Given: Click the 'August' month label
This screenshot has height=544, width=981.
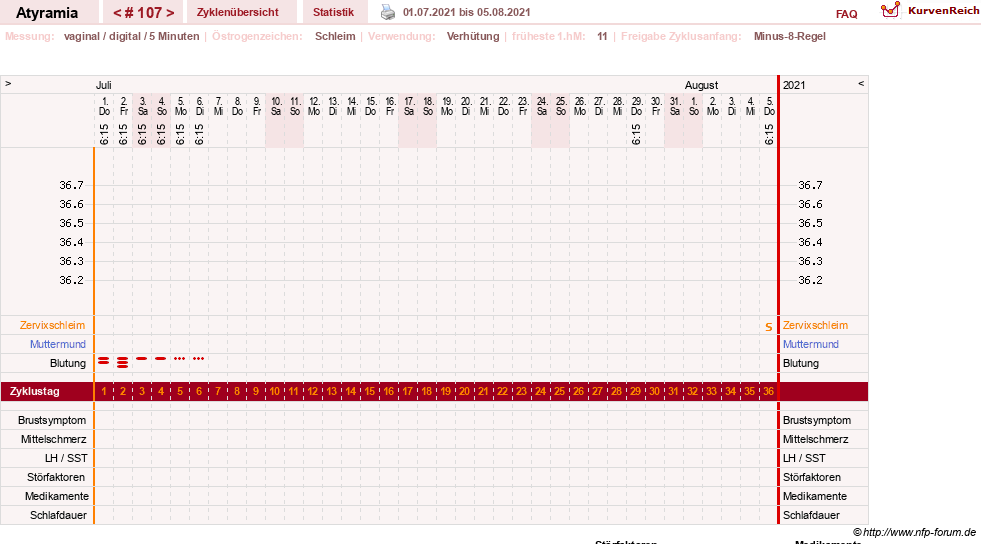Looking at the screenshot, I should (701, 85).
